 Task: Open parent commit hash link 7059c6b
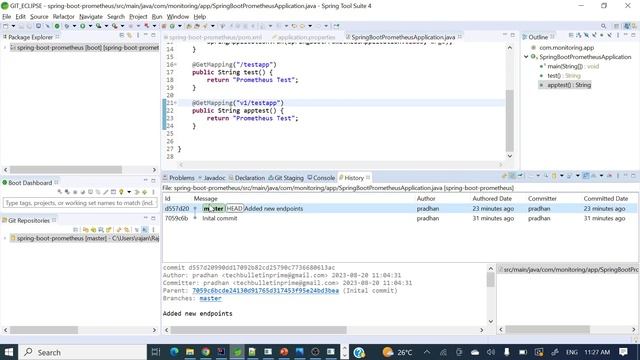pyautogui.click(x=265, y=291)
